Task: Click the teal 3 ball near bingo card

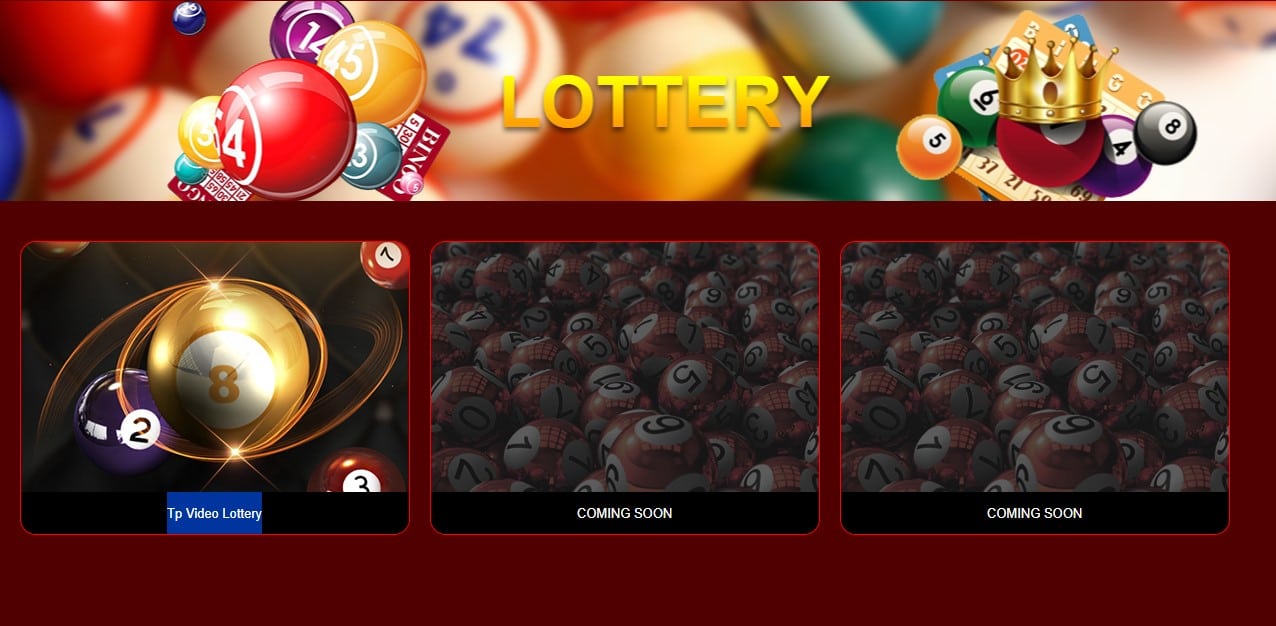Action: 371,155
